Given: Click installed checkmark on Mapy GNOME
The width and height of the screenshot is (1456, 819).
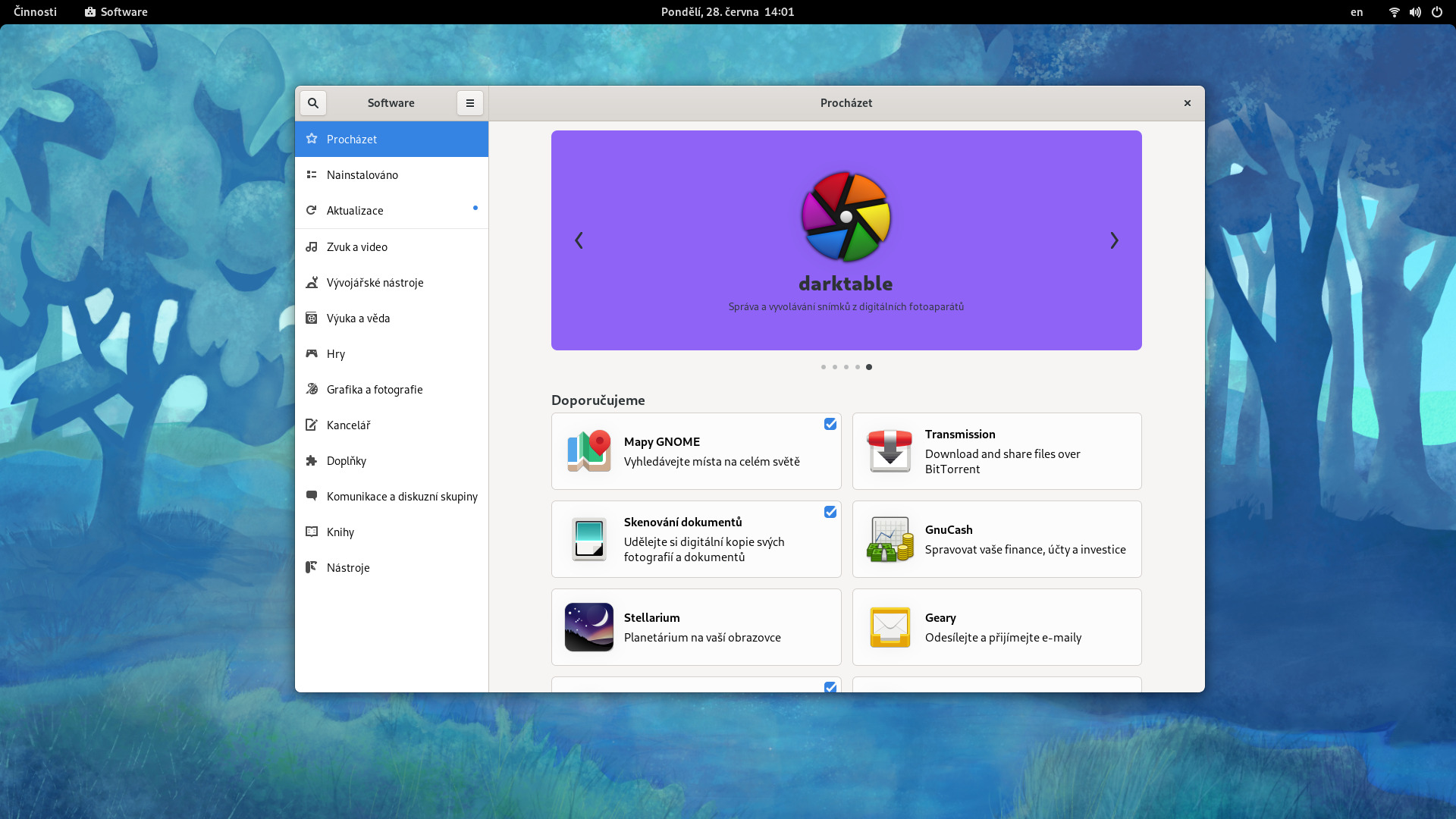Looking at the screenshot, I should (x=830, y=424).
